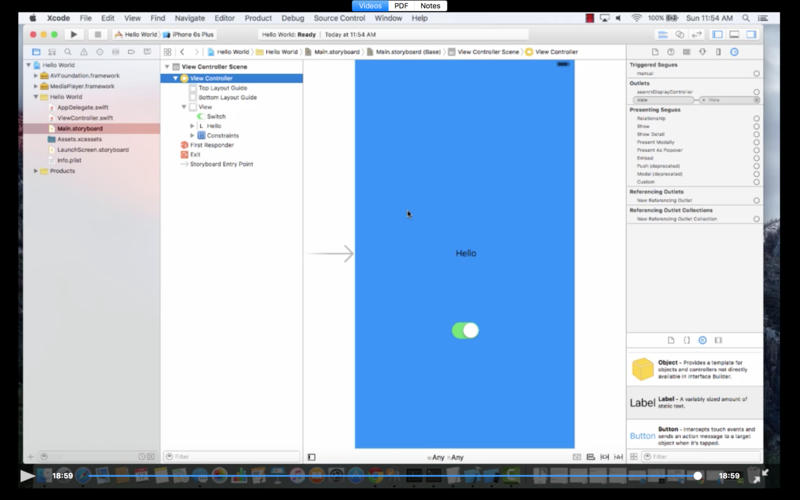Click the object library Filter field

click(701, 457)
